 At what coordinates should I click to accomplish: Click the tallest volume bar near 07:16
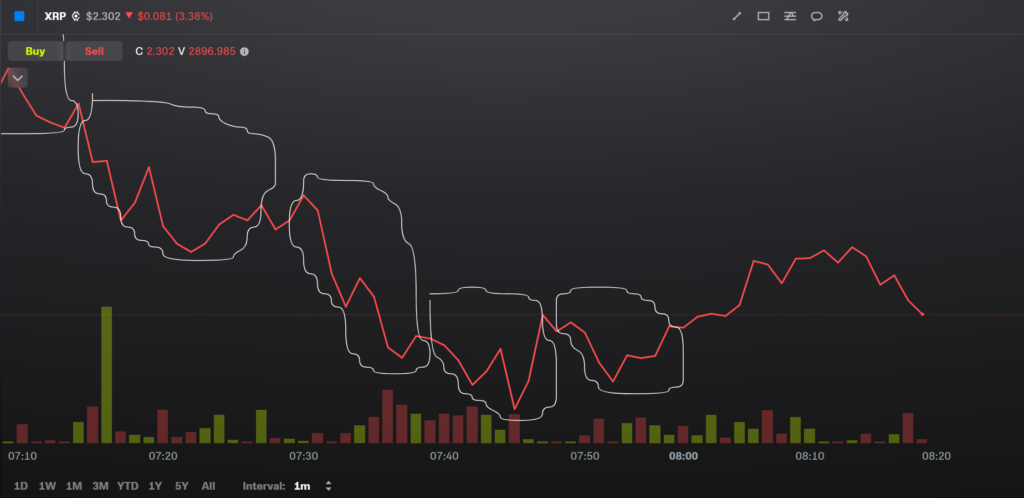[x=106, y=375]
